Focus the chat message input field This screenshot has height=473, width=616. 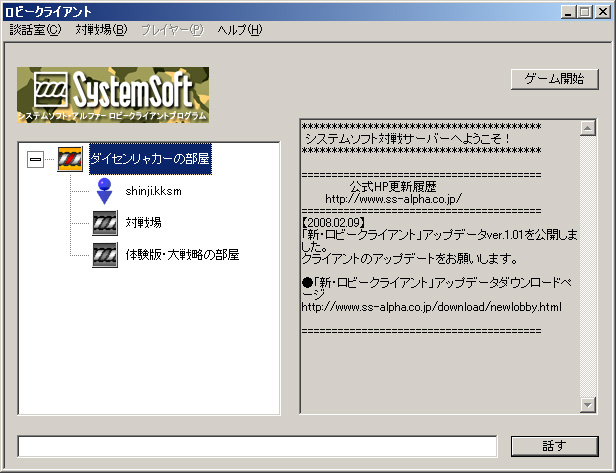(x=257, y=446)
